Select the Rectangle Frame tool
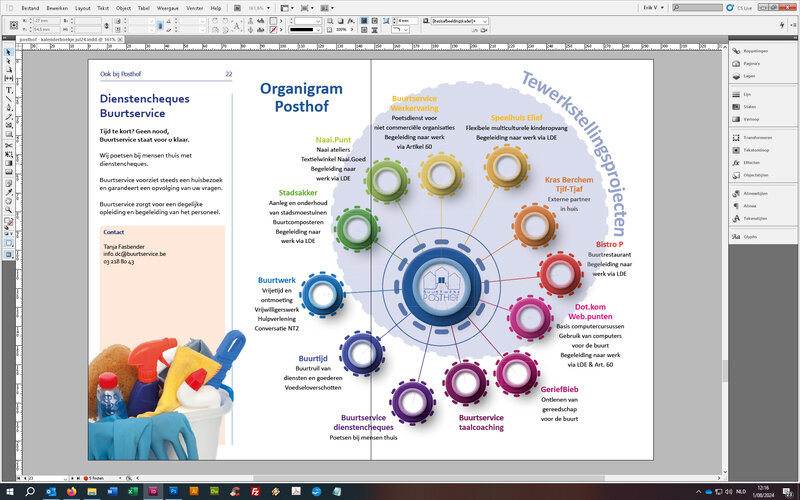Image resolution: width=800 pixels, height=500 pixels. coord(9,125)
